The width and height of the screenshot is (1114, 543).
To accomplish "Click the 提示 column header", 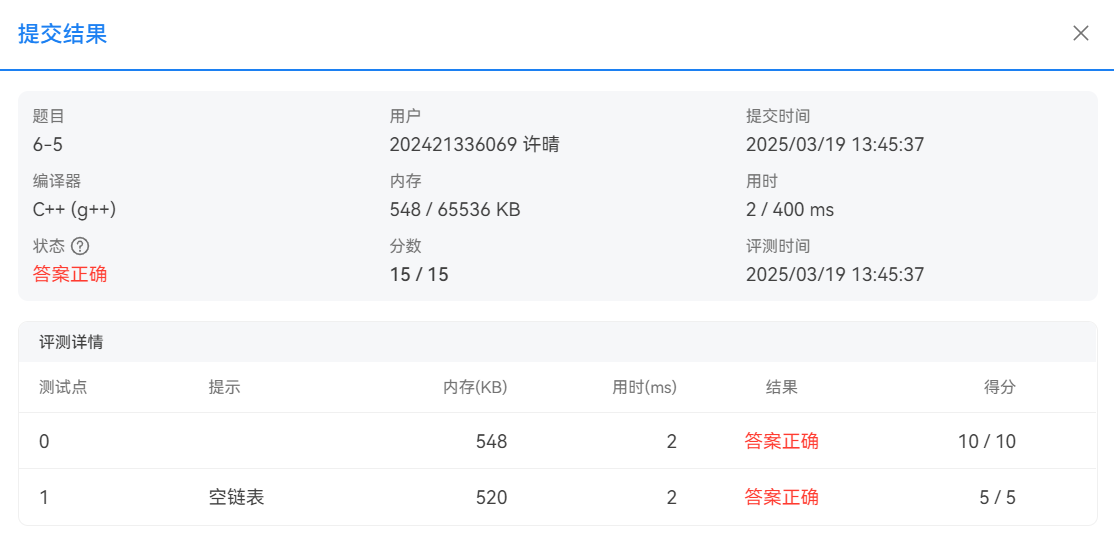I will 224,387.
